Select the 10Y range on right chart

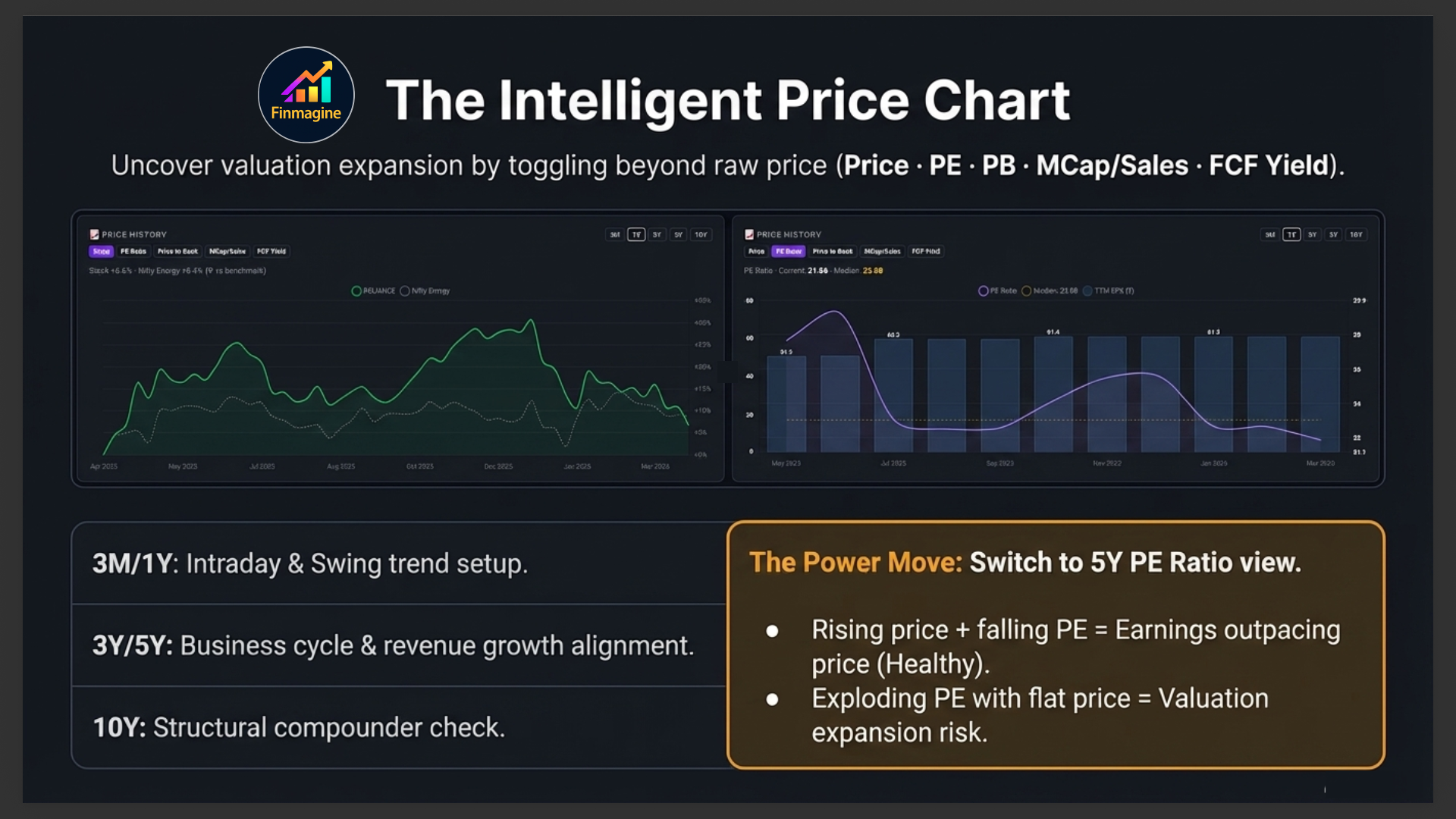click(x=1357, y=234)
